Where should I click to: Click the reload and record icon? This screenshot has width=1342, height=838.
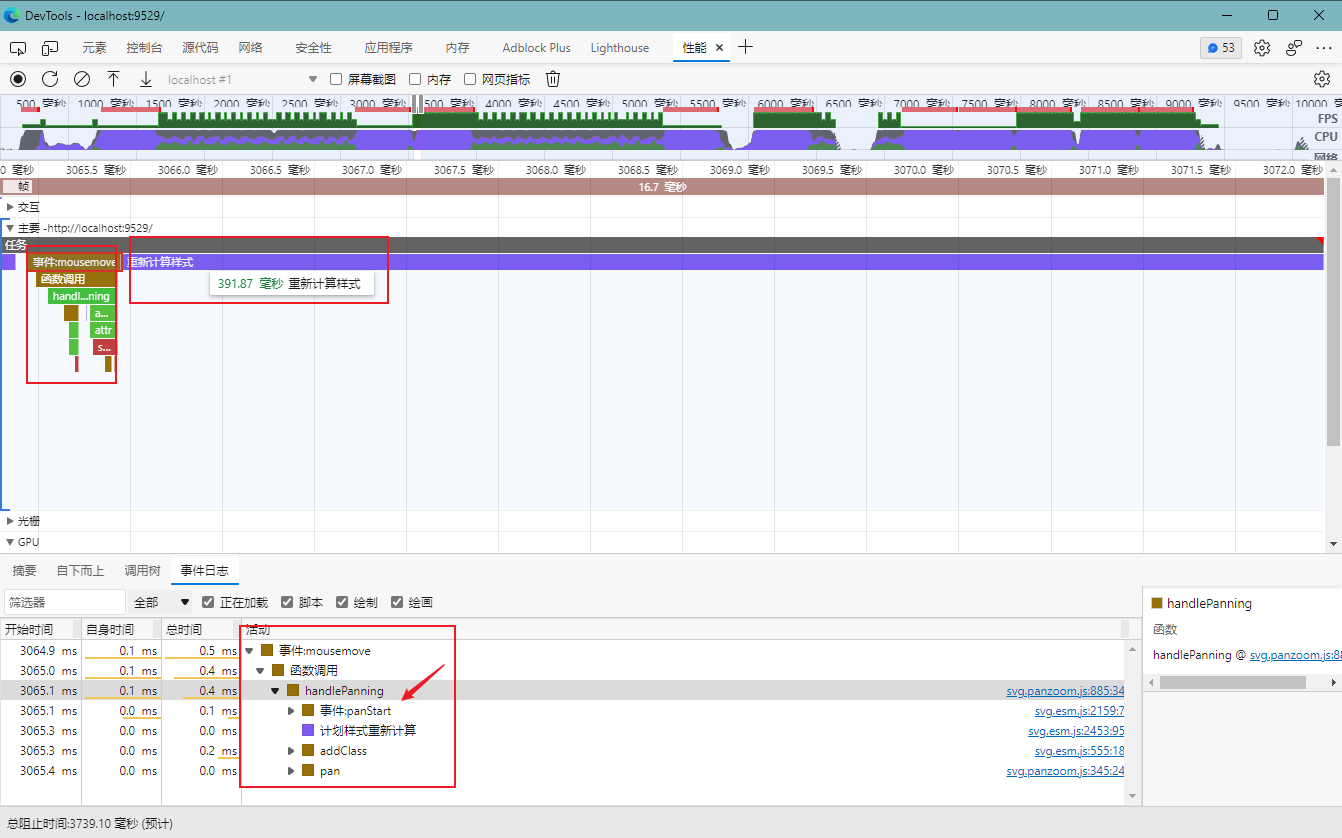pos(50,79)
